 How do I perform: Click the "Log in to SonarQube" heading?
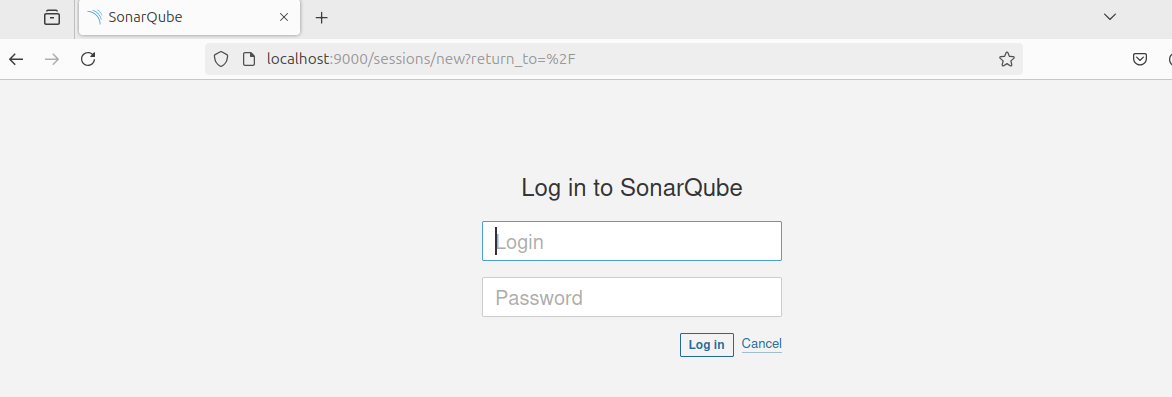tap(632, 188)
